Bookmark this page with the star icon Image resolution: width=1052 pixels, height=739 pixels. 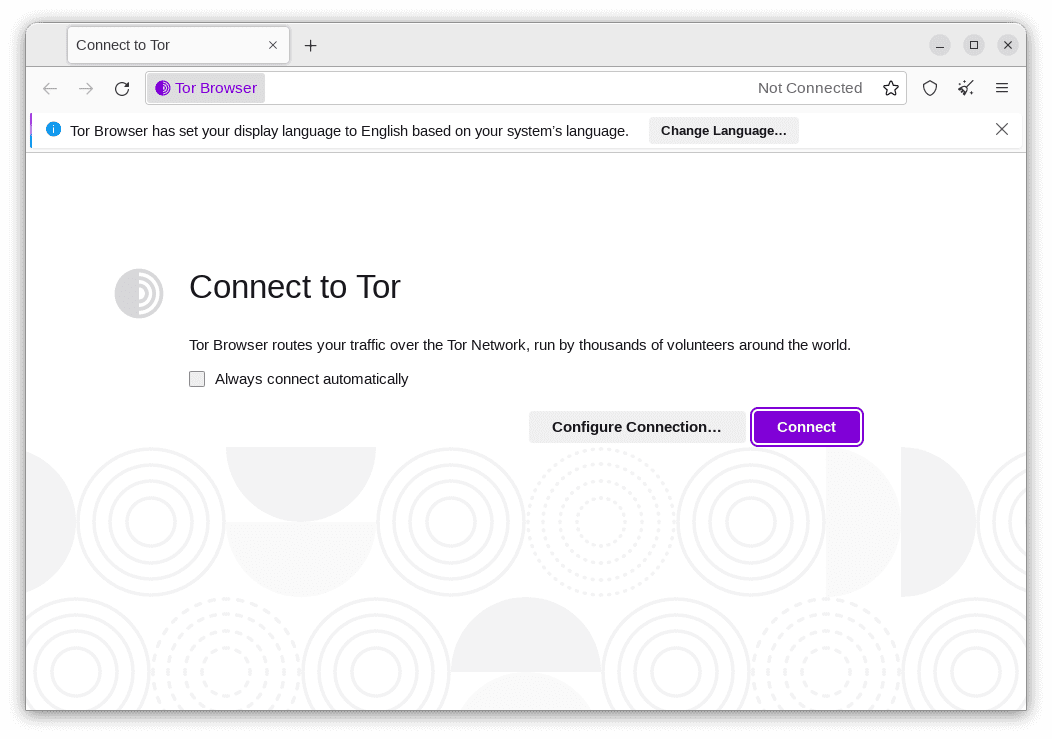[891, 88]
